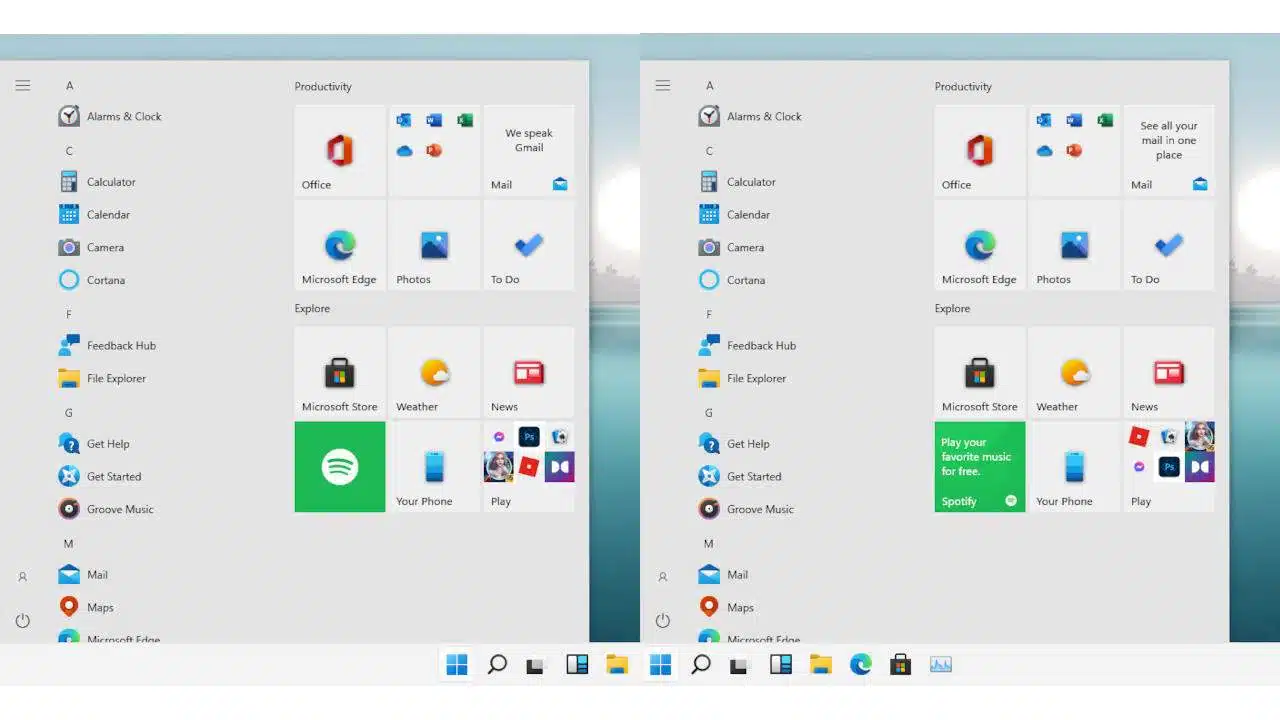The width and height of the screenshot is (1280, 720).
Task: Open the Spotify tile showing only the logo
Action: pyautogui.click(x=340, y=467)
